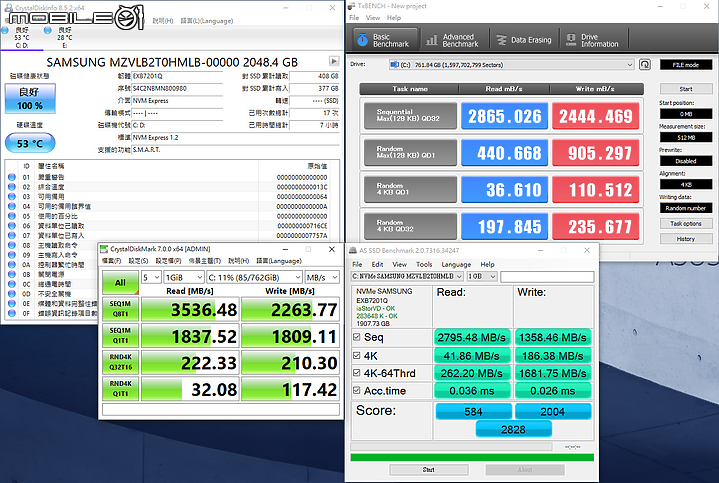Open Drive Information tab in TxBENCH
Image resolution: width=719 pixels, height=483 pixels.
click(x=593, y=40)
